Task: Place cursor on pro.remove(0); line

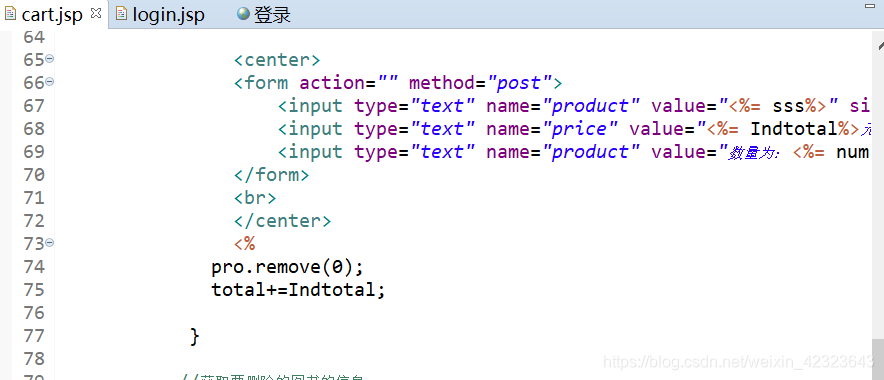Action: (288, 267)
